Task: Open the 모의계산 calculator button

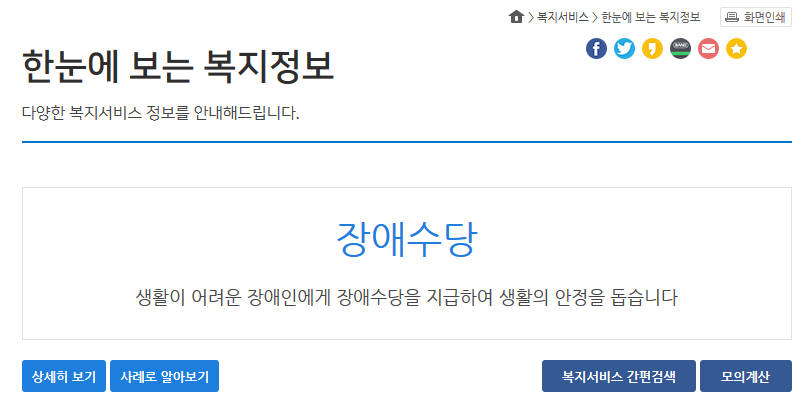Action: tap(746, 376)
